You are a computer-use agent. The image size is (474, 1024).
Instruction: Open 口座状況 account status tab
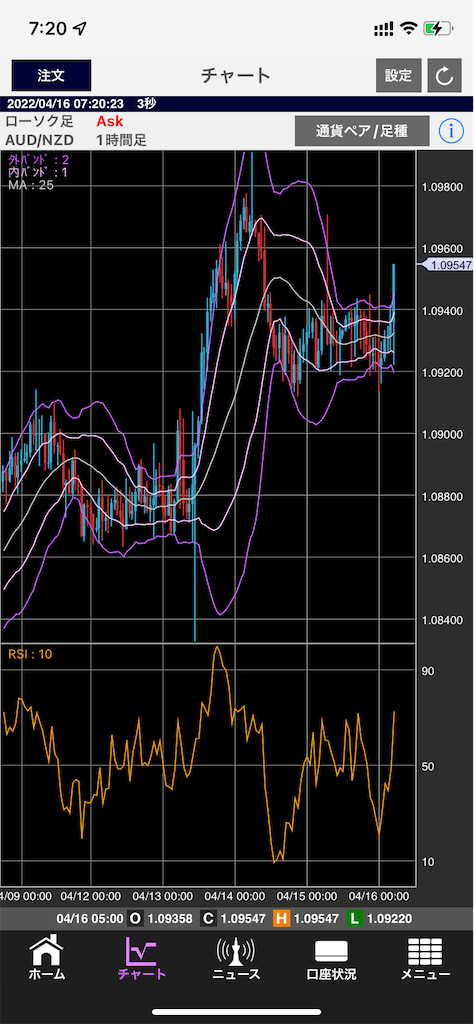(x=331, y=959)
